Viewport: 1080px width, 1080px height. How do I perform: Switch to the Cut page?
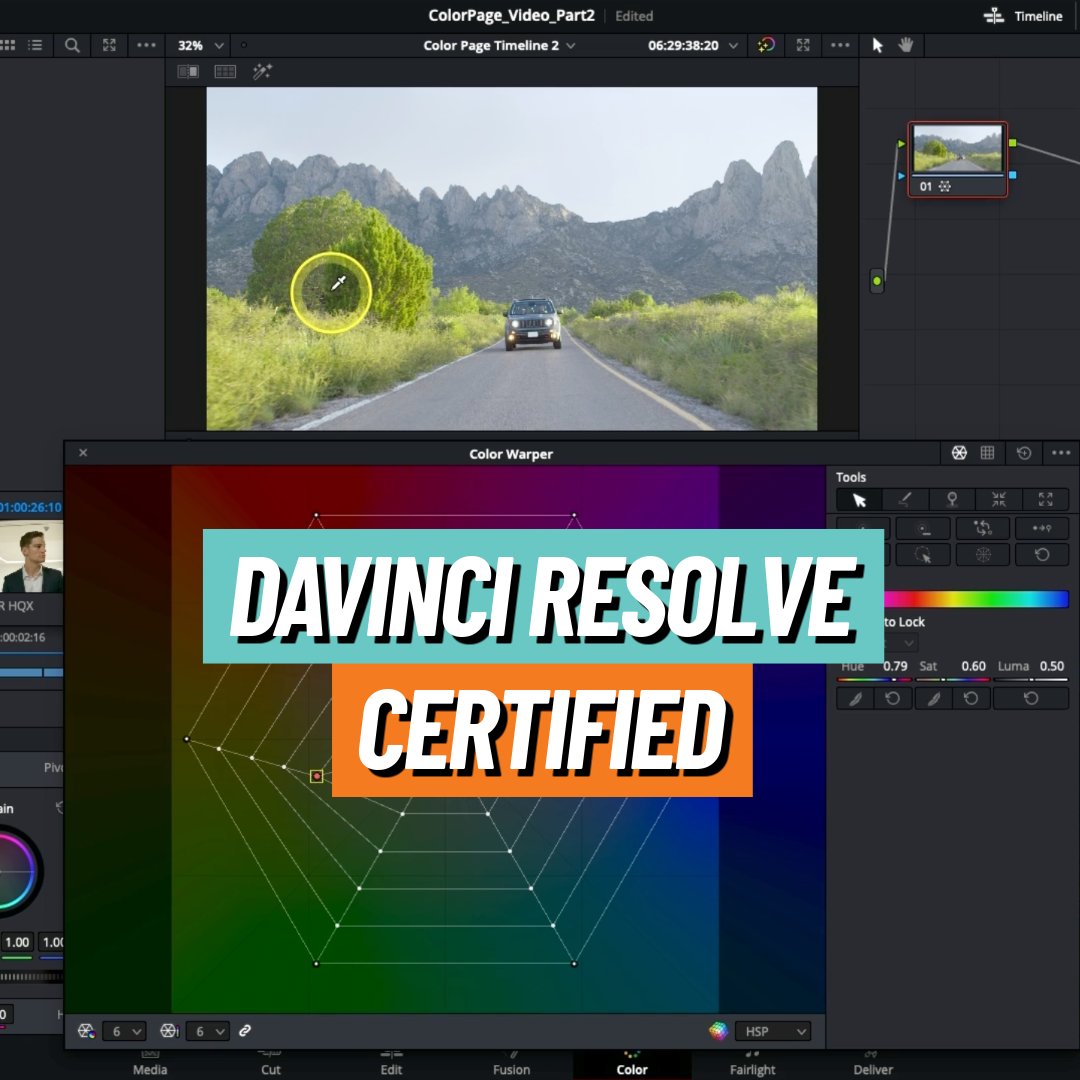[270, 1063]
